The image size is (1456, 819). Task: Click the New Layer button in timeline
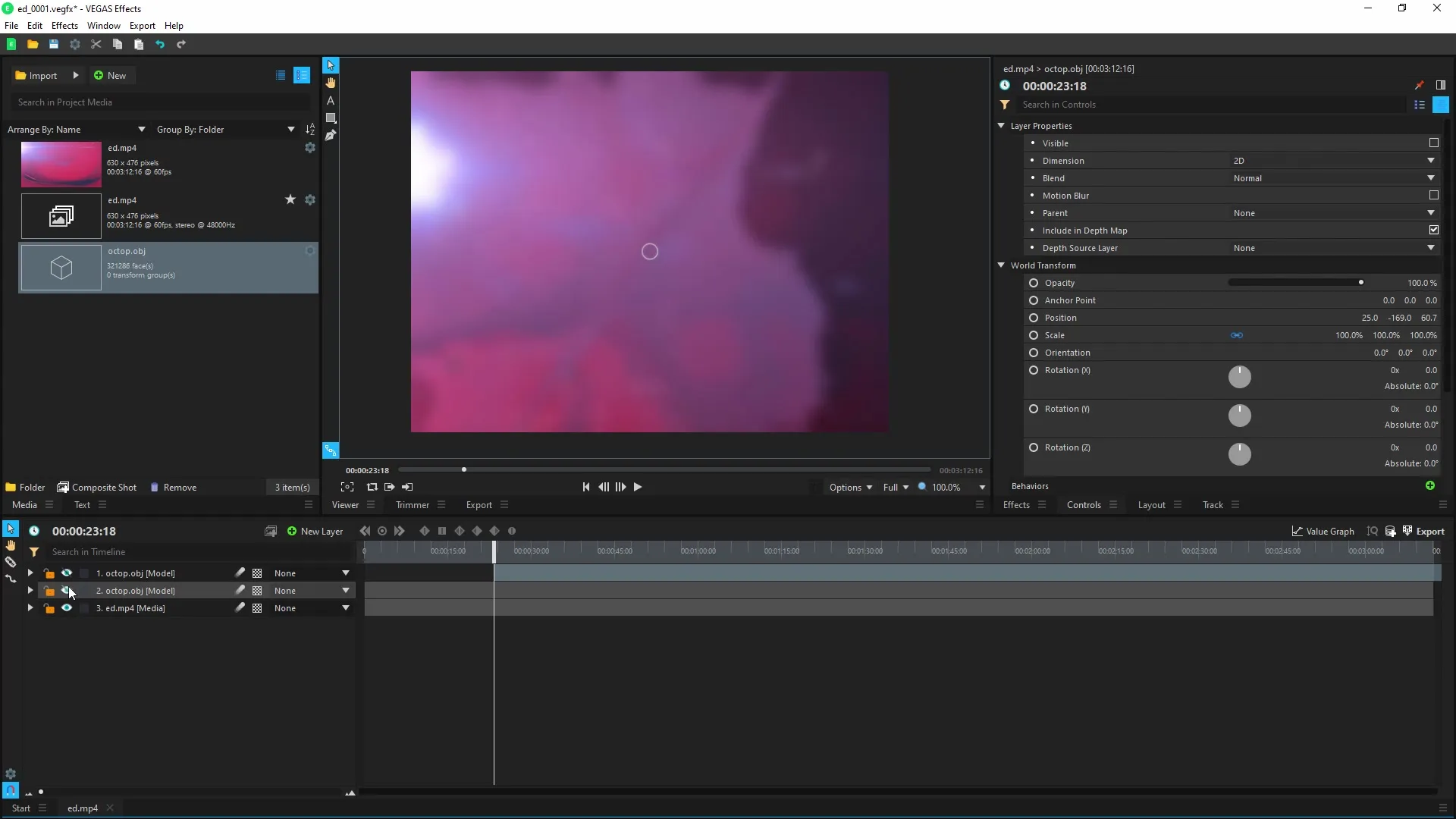point(315,532)
